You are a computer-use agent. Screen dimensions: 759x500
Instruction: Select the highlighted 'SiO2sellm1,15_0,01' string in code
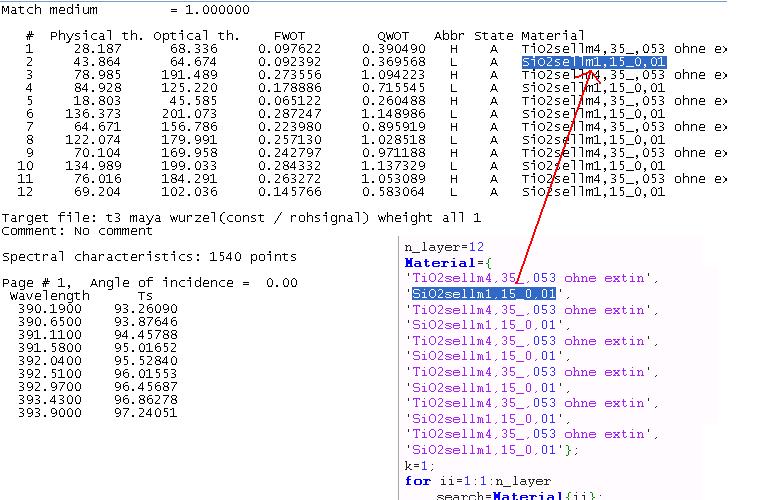(x=485, y=294)
